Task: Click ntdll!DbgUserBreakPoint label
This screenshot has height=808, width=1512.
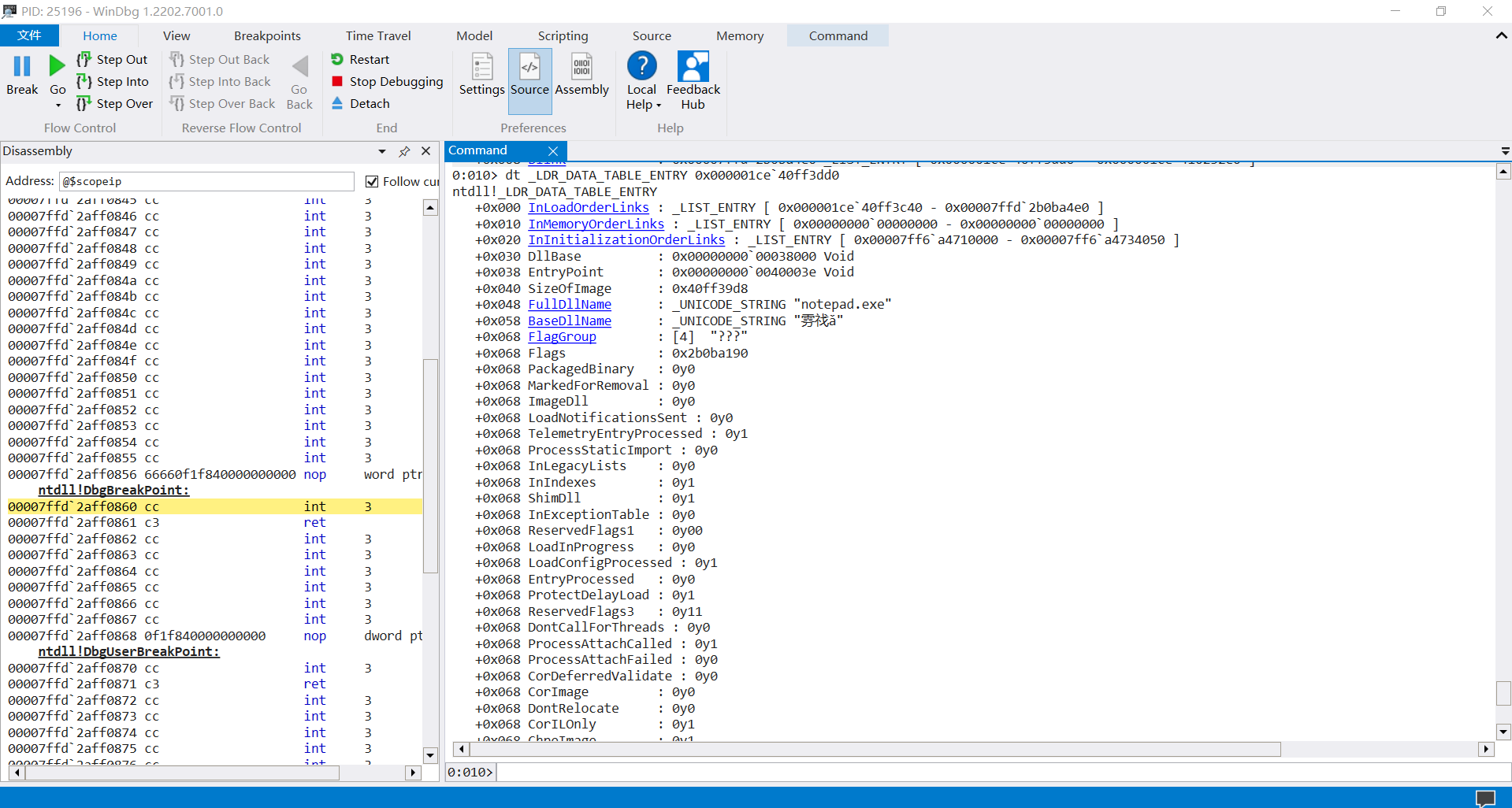Action: [128, 651]
